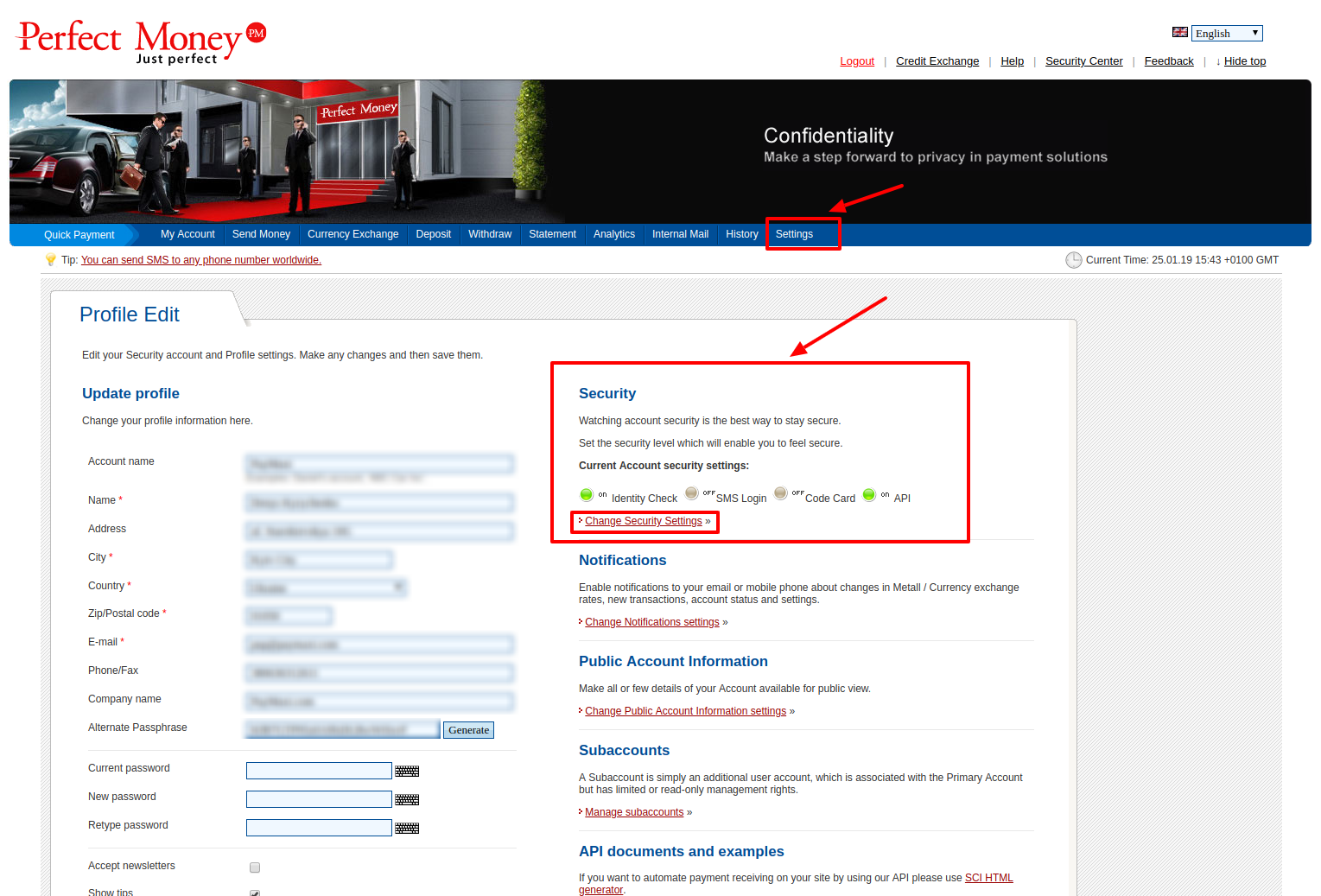Viewport: 1321px width, 896px height.
Task: Click the Logout link
Action: [x=857, y=61]
